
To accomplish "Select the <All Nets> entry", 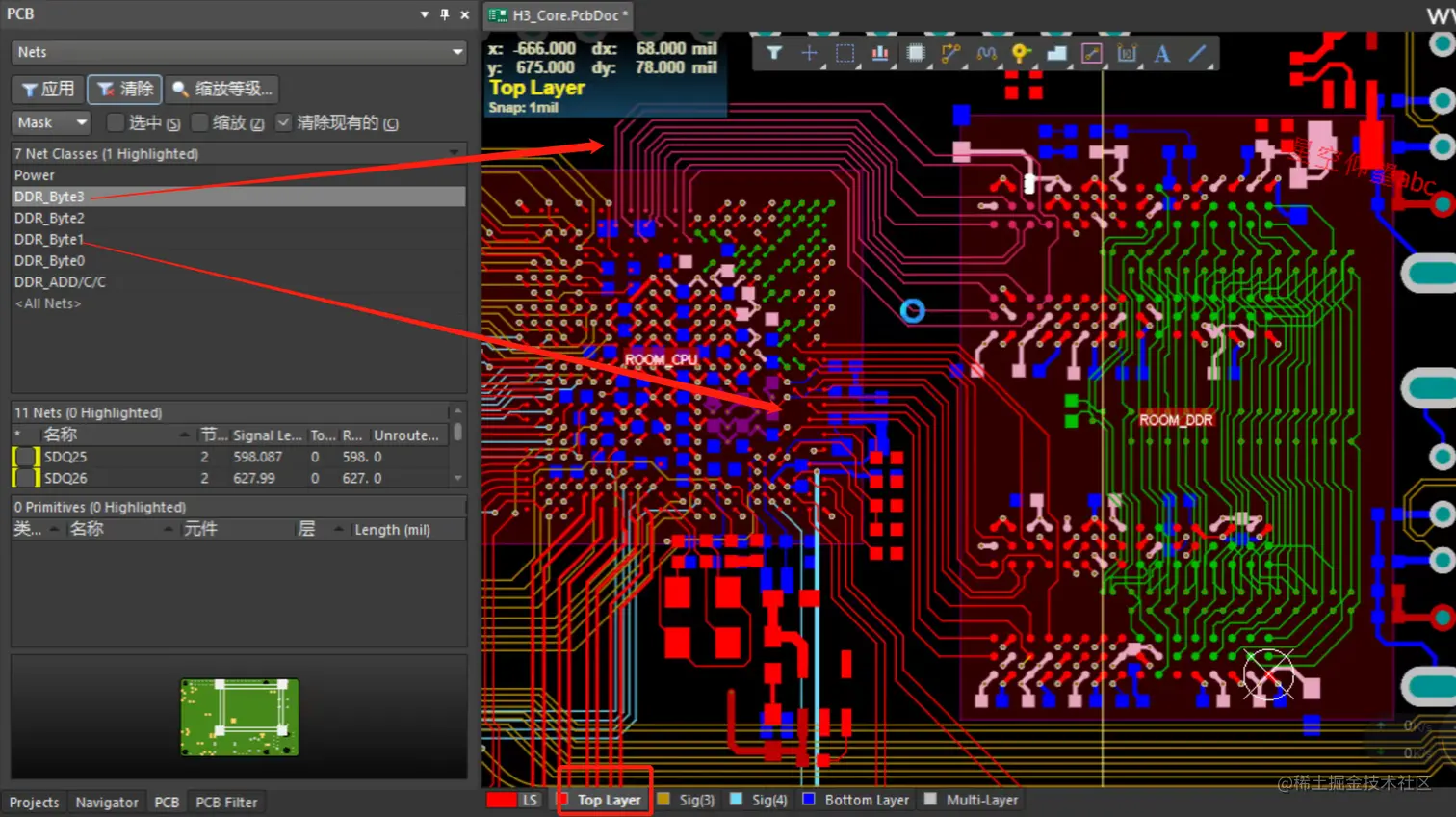I will pos(238,303).
